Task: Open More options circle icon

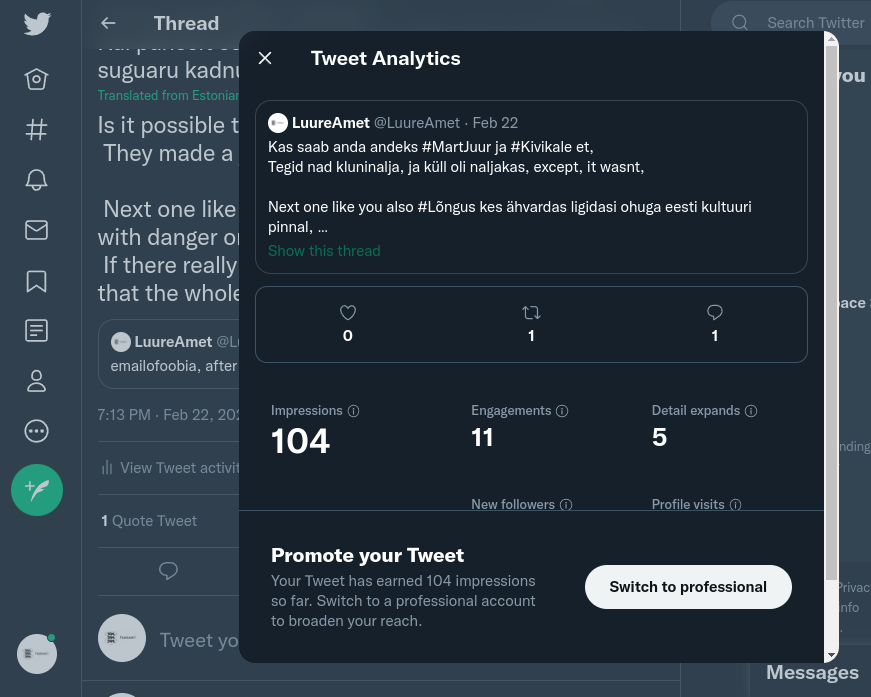Action: click(x=37, y=431)
